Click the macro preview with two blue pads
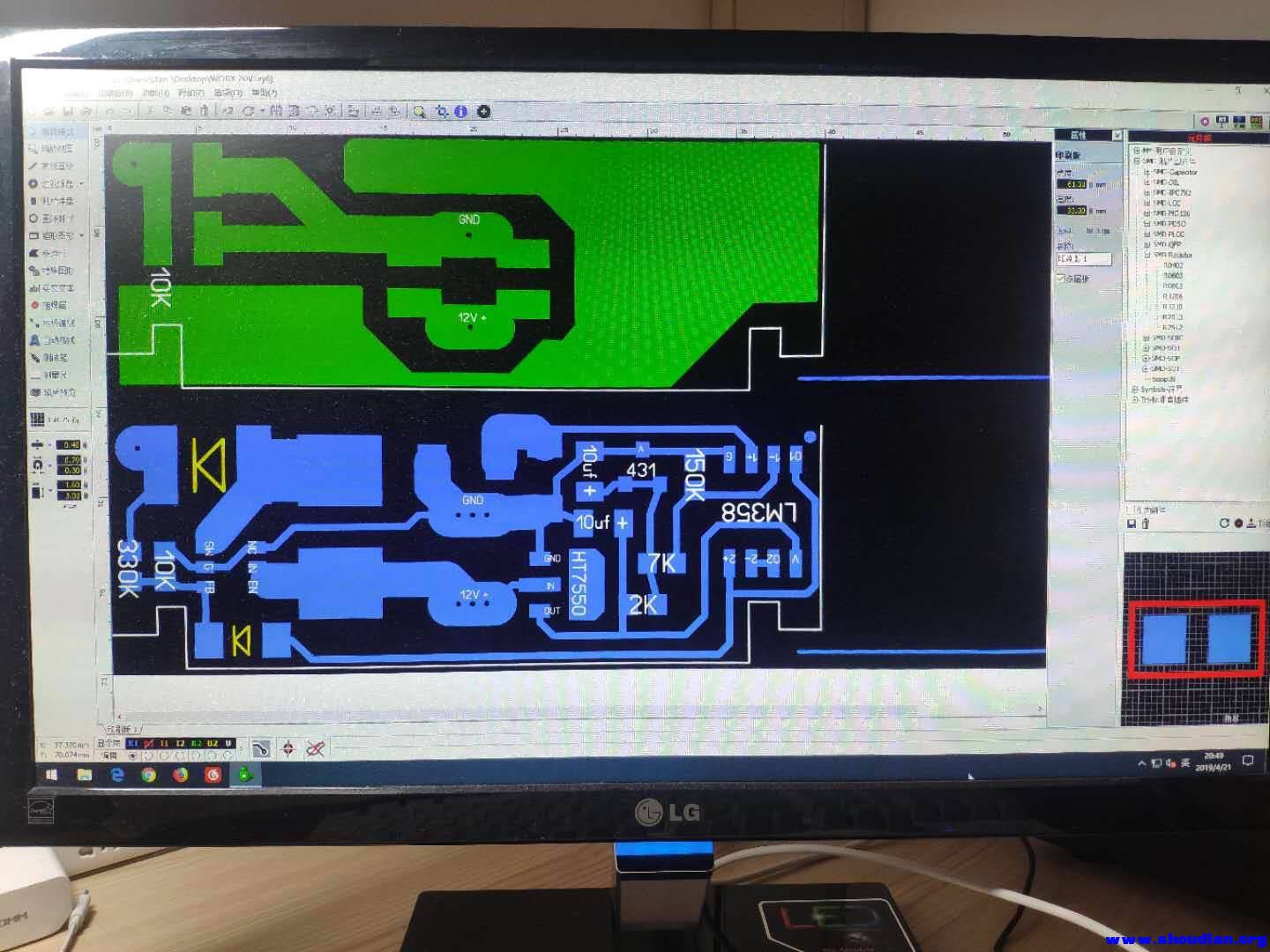This screenshot has height=952, width=1270. tap(1196, 638)
